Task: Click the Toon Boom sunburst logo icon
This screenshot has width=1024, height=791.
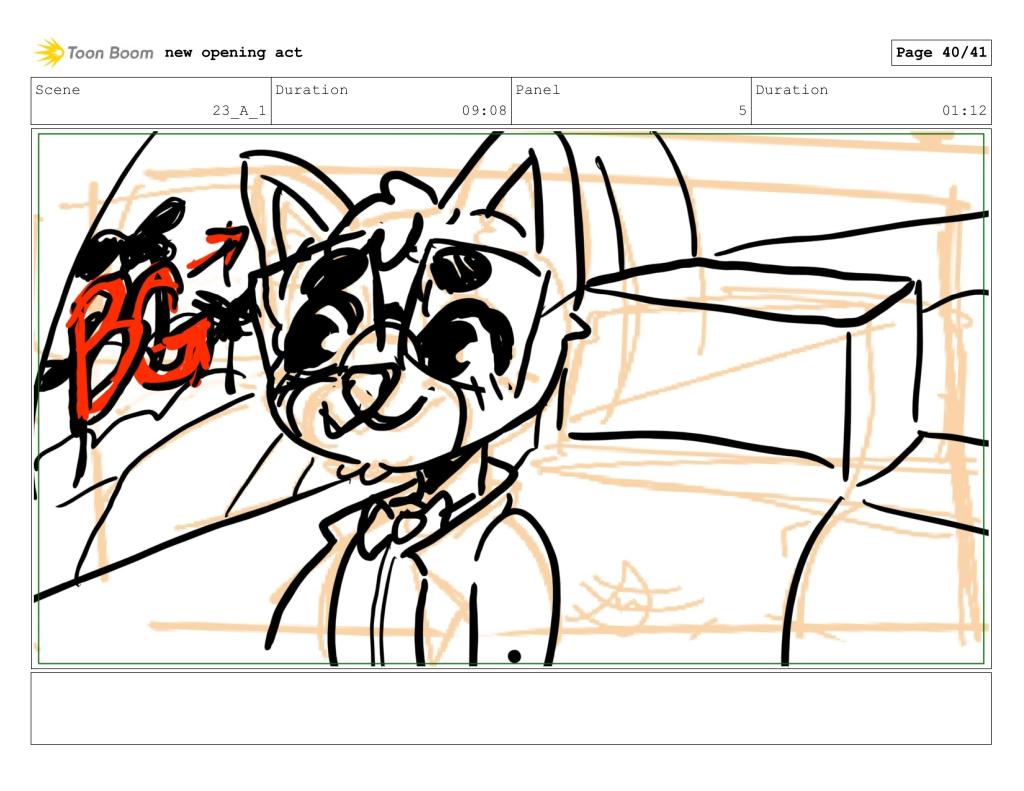Action: (x=49, y=52)
